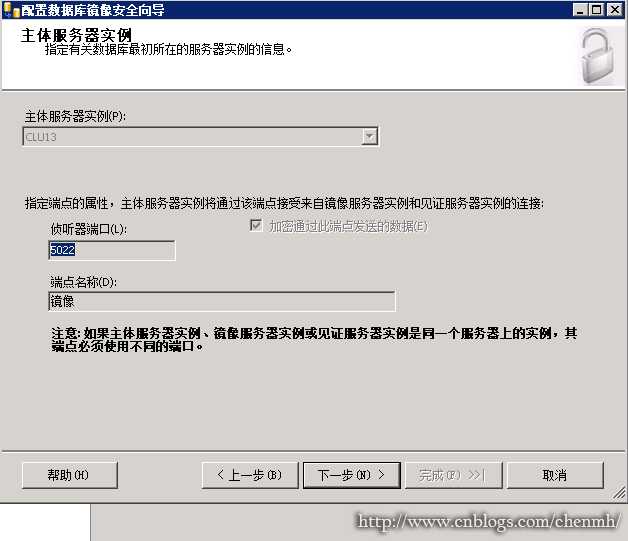
Task: Click the 帮助(H) button
Action: pos(70,475)
